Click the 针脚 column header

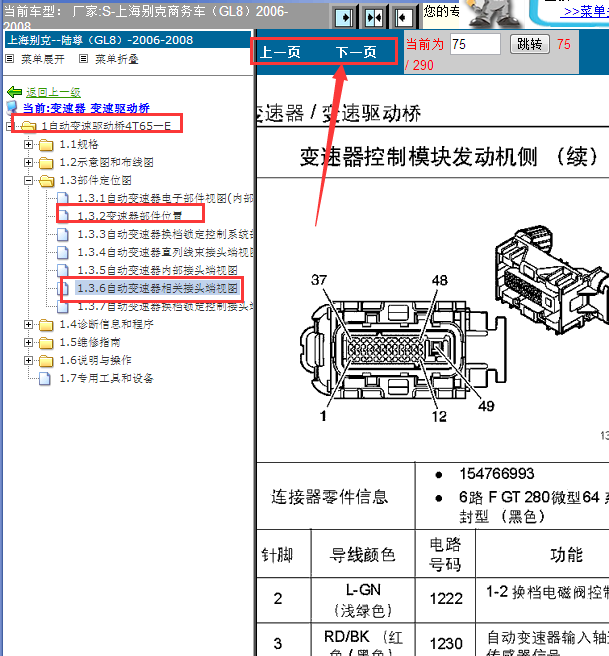(x=284, y=554)
